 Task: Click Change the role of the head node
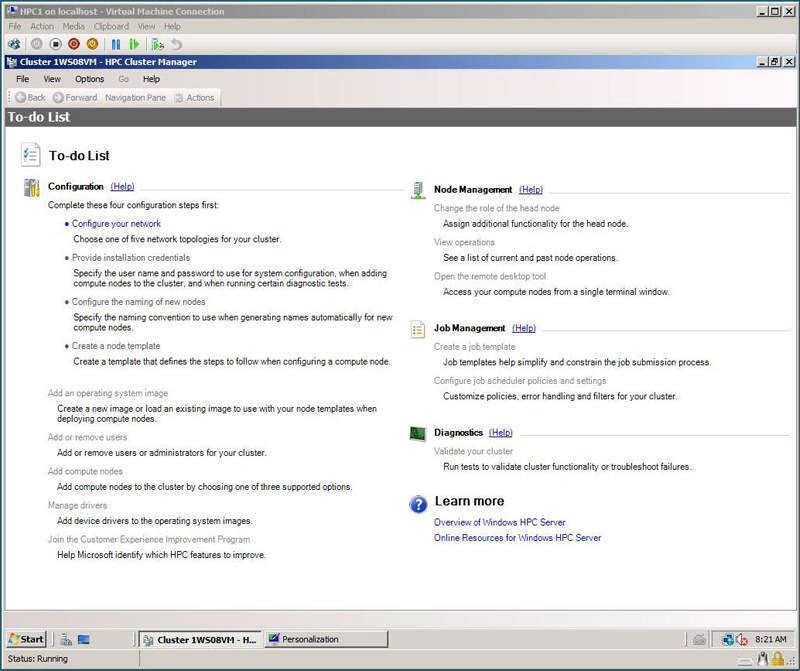coord(496,208)
